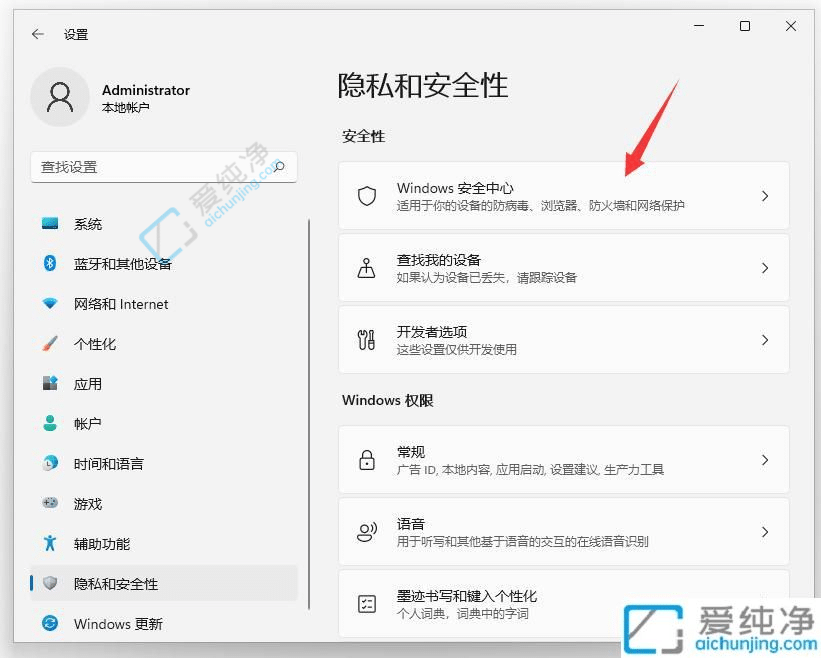Click the 语音 microphone icon
This screenshot has width=821, height=658.
pyautogui.click(x=368, y=531)
